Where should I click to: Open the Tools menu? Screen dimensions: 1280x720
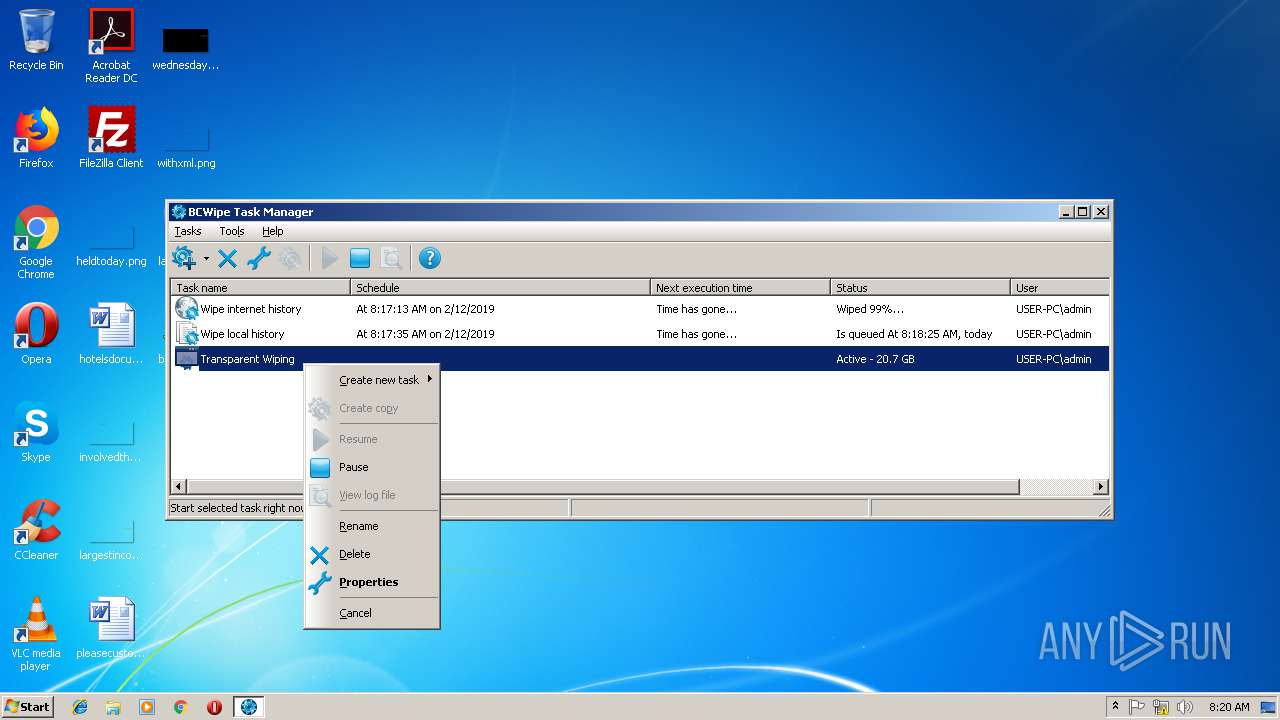click(232, 231)
